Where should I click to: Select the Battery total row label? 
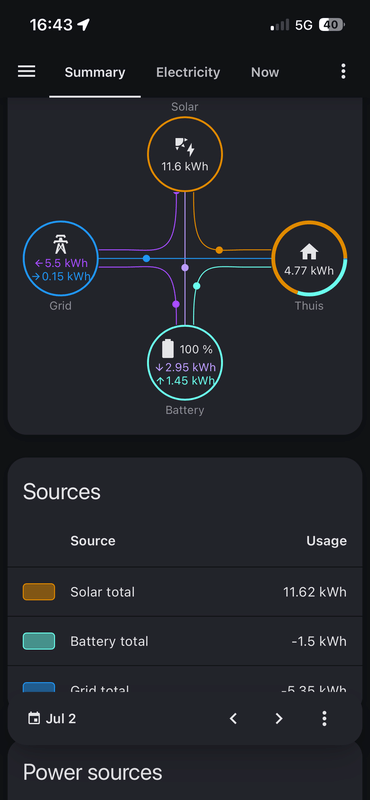pos(109,641)
